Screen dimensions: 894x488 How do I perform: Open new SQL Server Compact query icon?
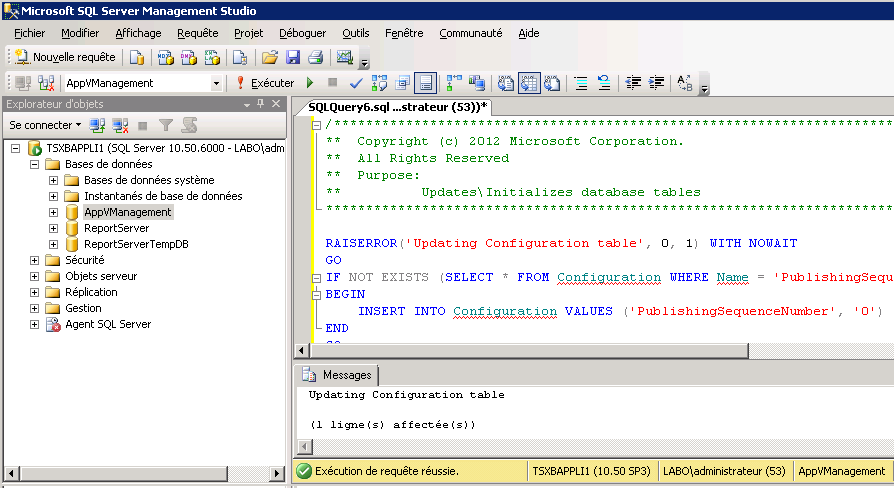click(x=240, y=57)
